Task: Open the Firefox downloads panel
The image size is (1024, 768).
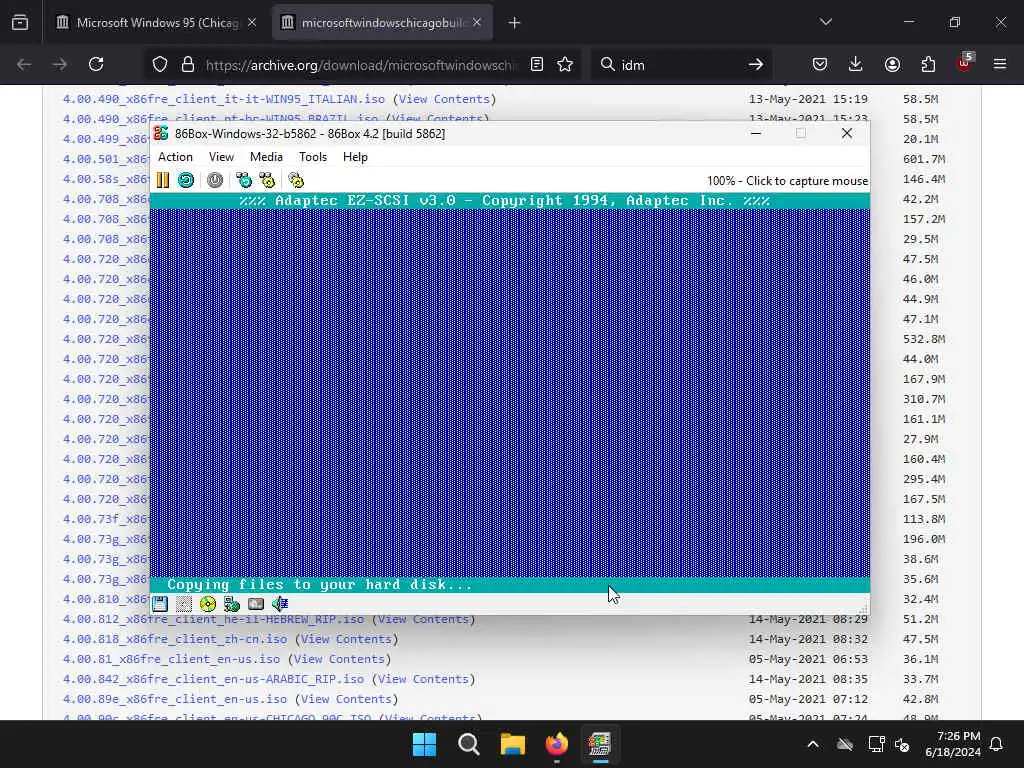Action: tap(856, 65)
